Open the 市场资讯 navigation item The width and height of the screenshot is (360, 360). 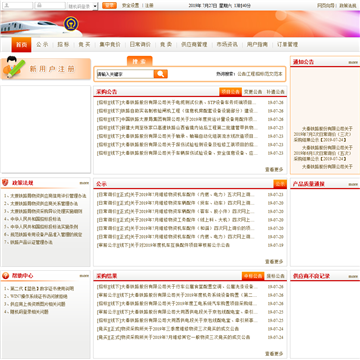pyautogui.click(x=227, y=44)
